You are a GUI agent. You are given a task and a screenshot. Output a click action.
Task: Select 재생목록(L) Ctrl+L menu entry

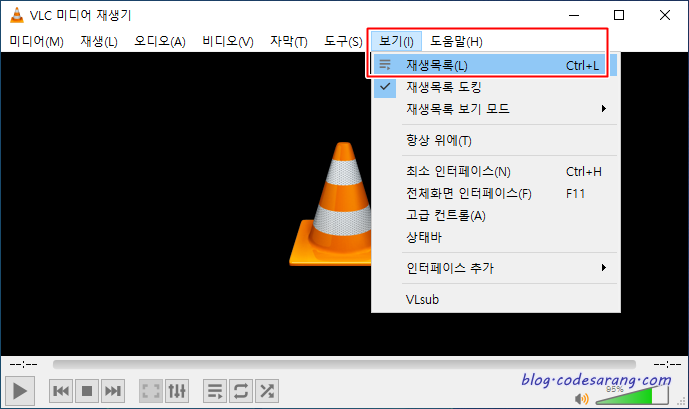[x=496, y=65]
